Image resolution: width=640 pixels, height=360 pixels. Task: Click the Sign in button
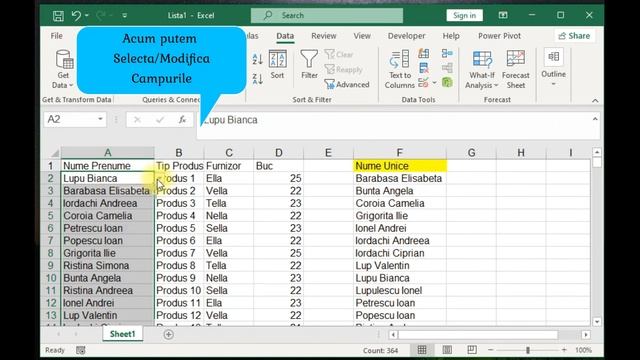tap(464, 16)
